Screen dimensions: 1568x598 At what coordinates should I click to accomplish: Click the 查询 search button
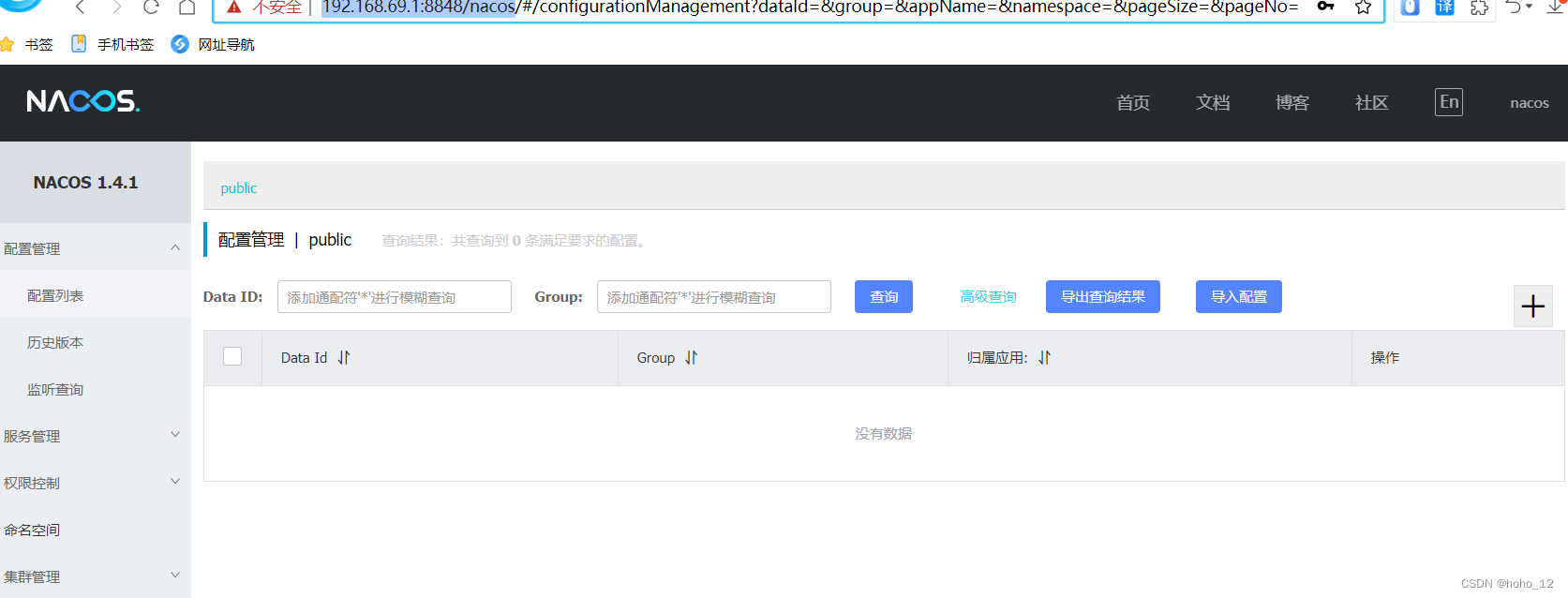(884, 297)
